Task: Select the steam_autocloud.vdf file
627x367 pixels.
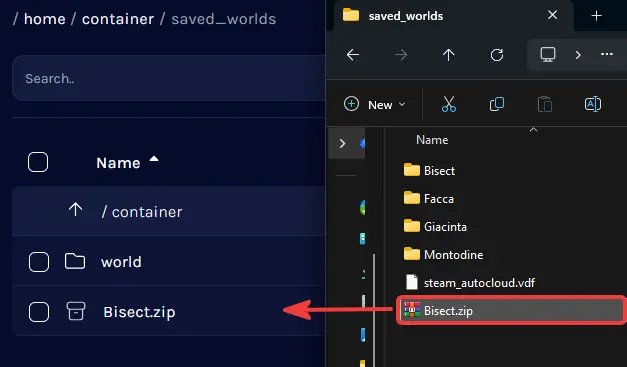Action: 470,283
